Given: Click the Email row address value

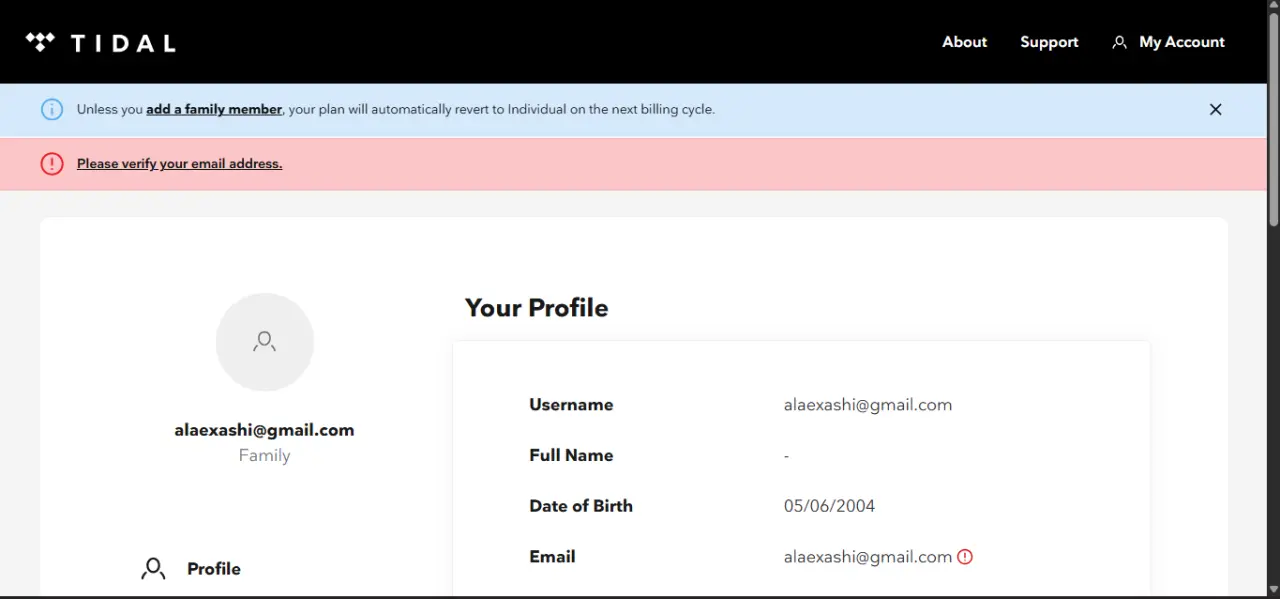Looking at the screenshot, I should coord(868,557).
